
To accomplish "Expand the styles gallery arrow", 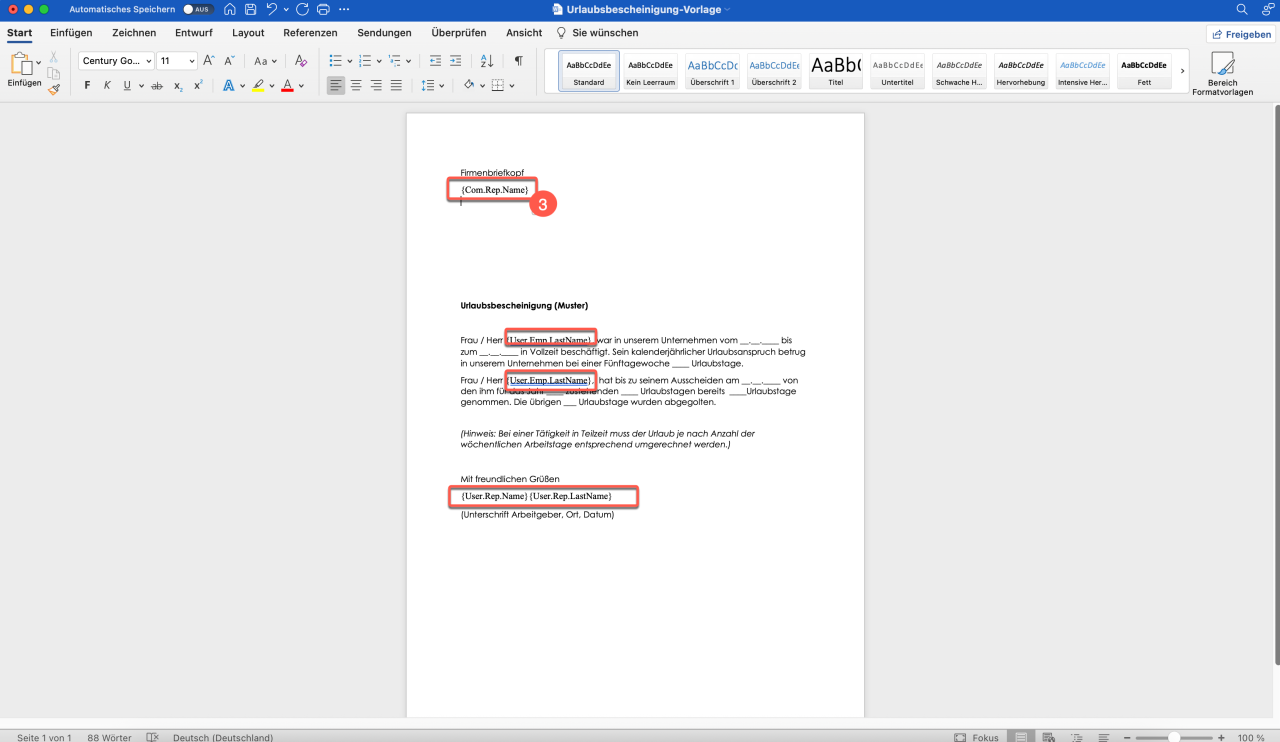I will 1183,71.
